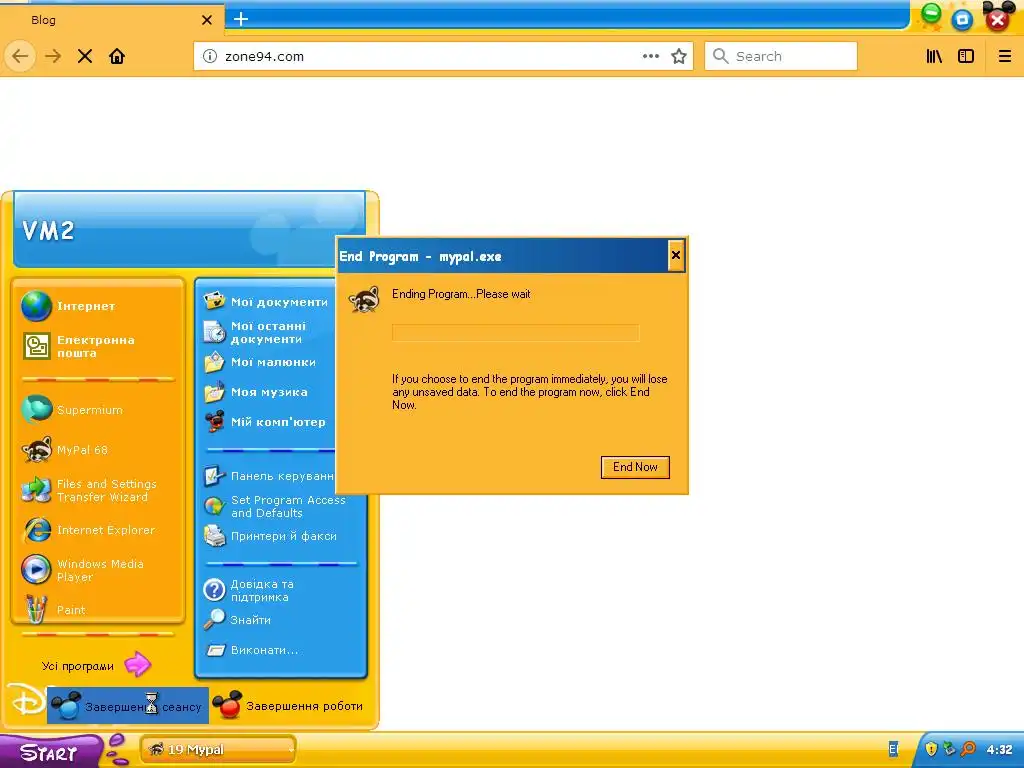The height and width of the screenshot is (768, 1024).
Task: Close the Blog tab
Action: point(206,20)
